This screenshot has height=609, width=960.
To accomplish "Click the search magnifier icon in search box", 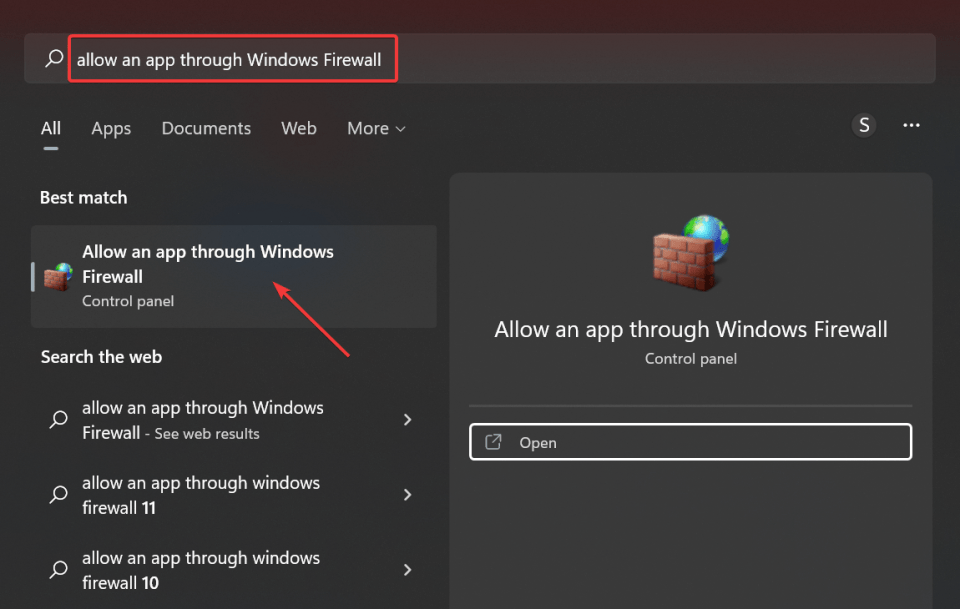I will point(54,59).
